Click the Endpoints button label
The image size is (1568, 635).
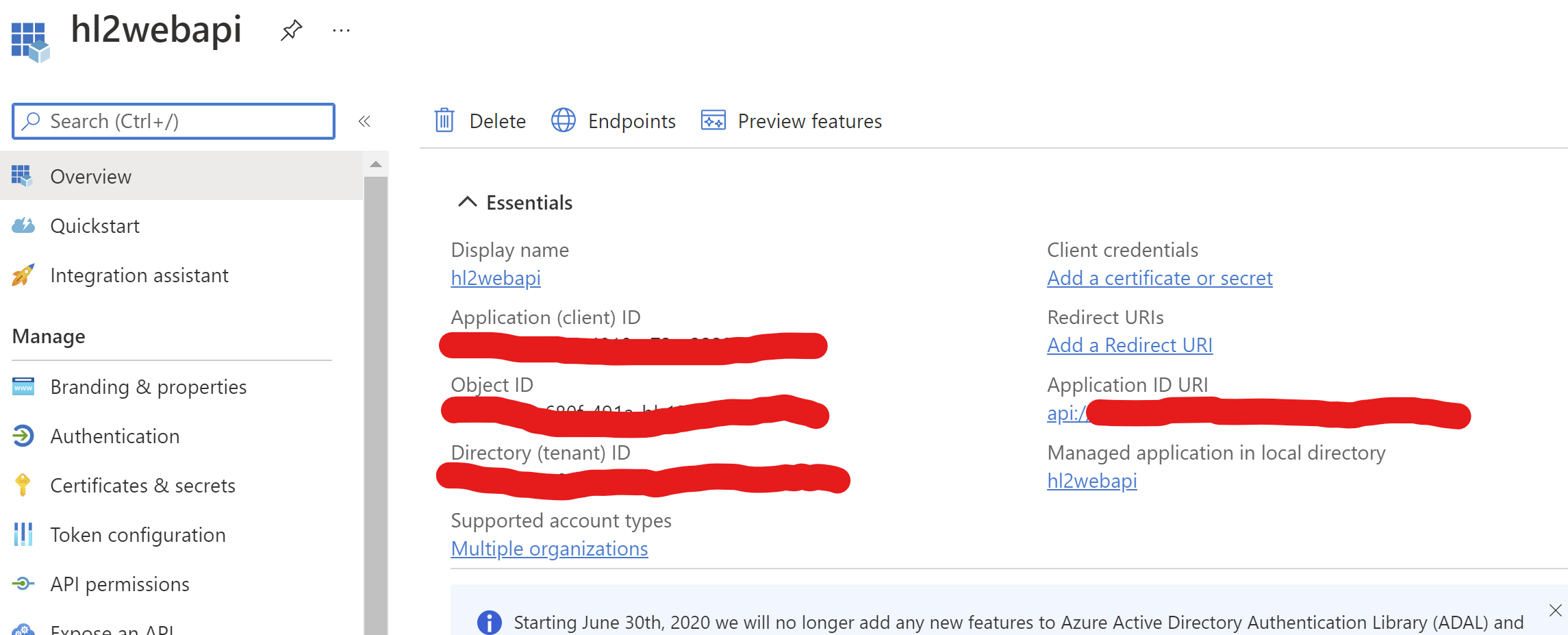632,121
